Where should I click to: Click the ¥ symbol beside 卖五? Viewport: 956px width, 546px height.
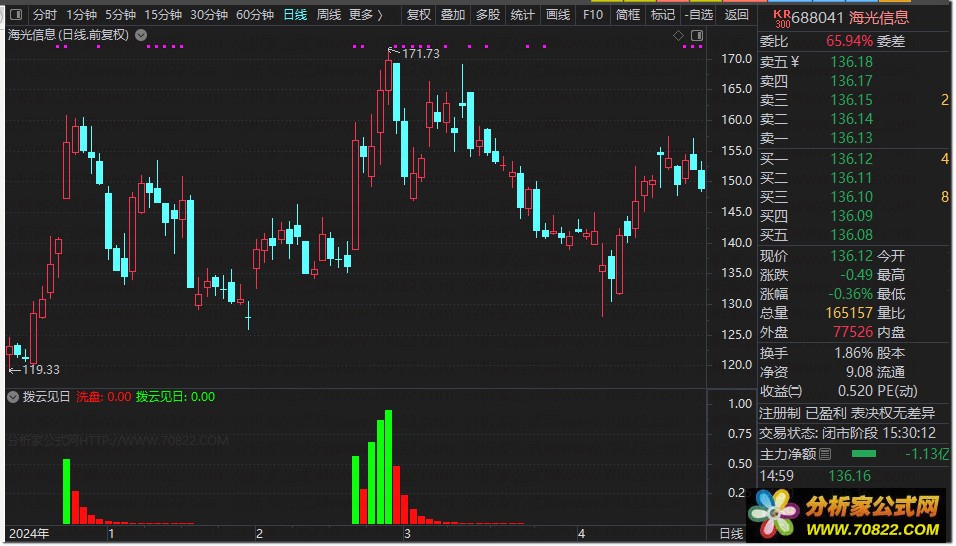(794, 62)
